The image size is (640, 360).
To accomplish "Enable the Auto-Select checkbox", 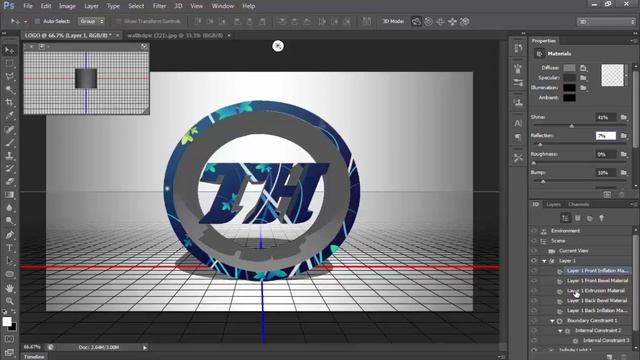I will (x=37, y=21).
